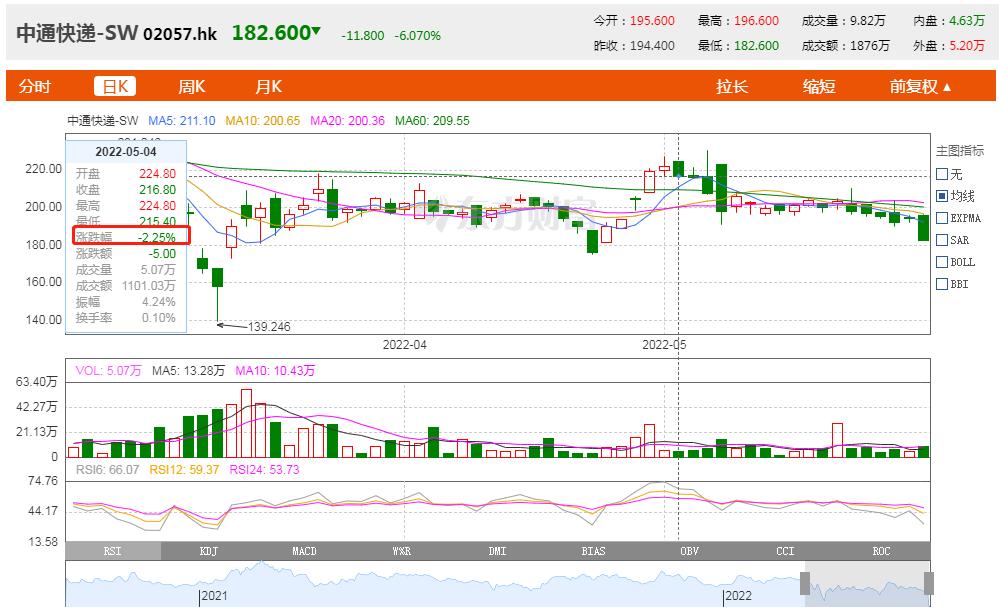Click the volume MA10: 10.43万 label
999x610 pixels.
pyautogui.click(x=275, y=370)
